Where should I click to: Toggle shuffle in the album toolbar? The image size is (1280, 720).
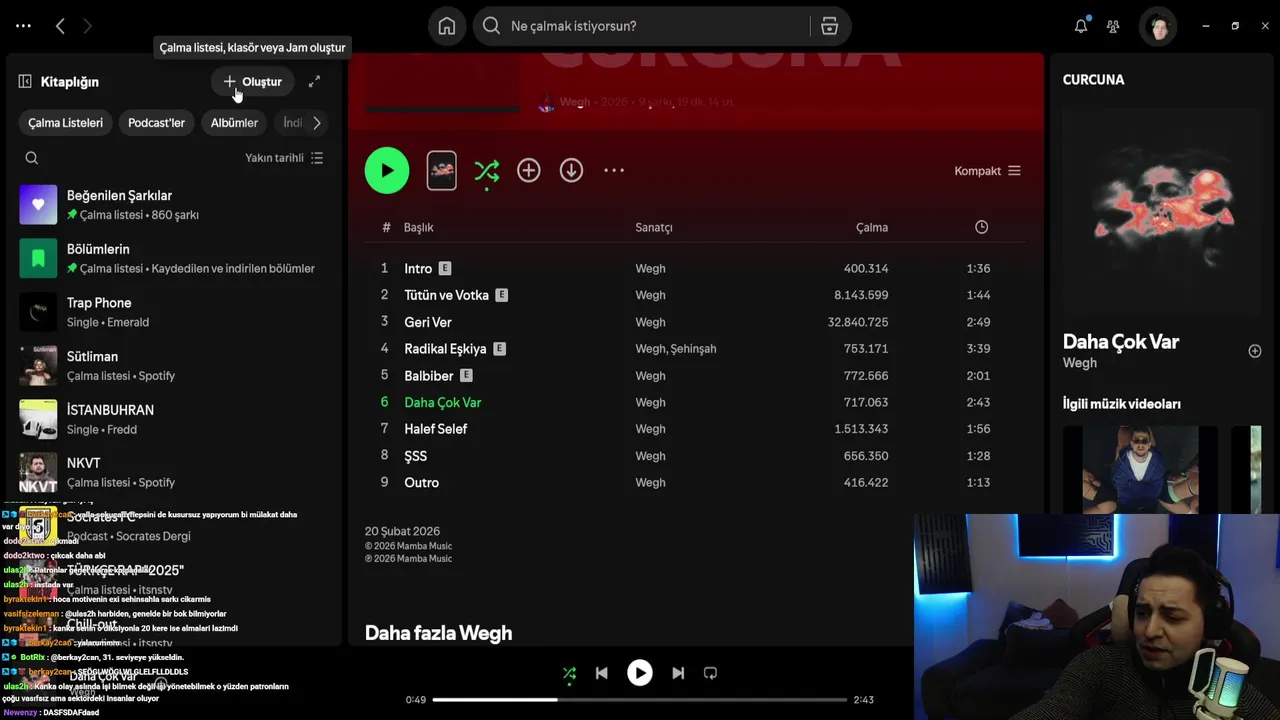[x=487, y=171]
